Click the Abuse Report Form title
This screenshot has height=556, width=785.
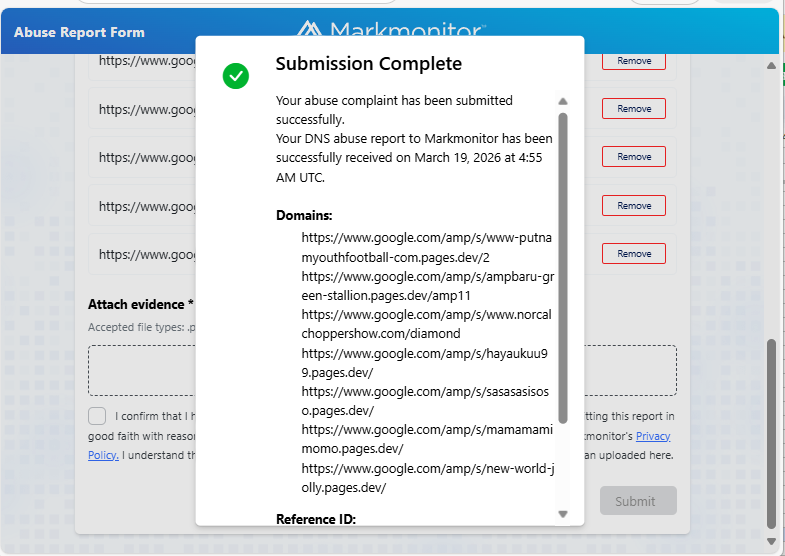click(x=79, y=33)
